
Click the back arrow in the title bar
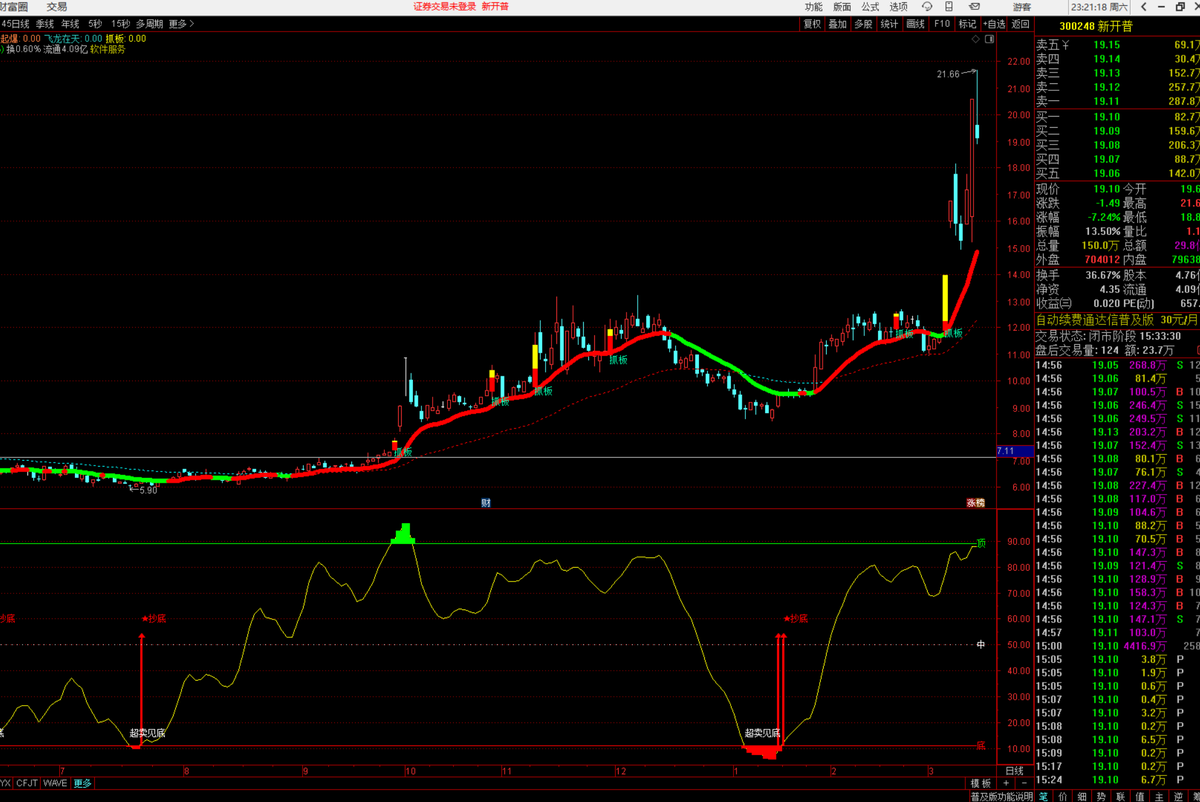(x=1144, y=6)
